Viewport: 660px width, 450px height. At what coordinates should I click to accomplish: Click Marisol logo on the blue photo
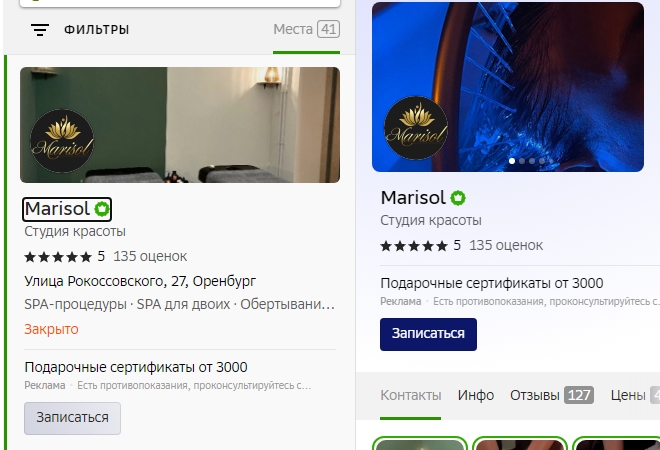coord(416,128)
